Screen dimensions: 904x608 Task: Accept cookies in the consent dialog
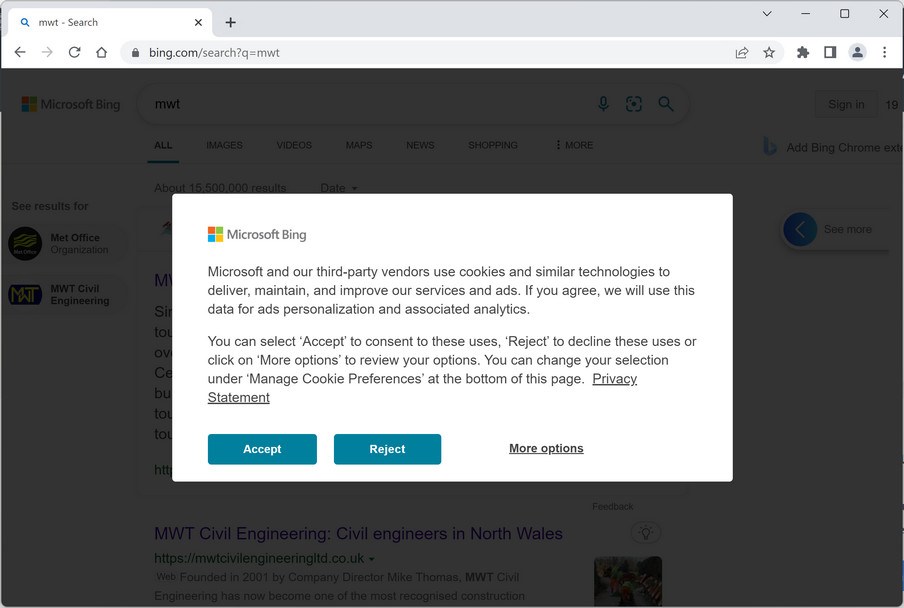click(x=262, y=449)
